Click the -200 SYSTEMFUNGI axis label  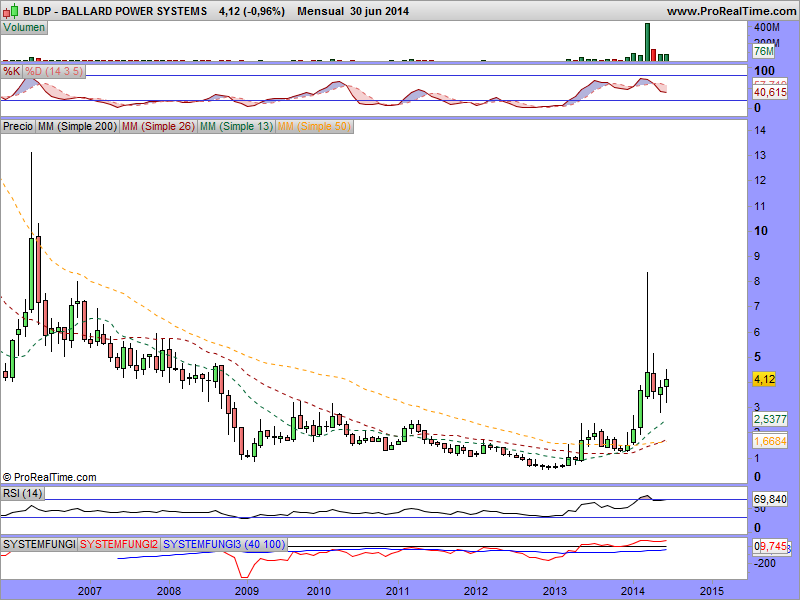[765, 563]
